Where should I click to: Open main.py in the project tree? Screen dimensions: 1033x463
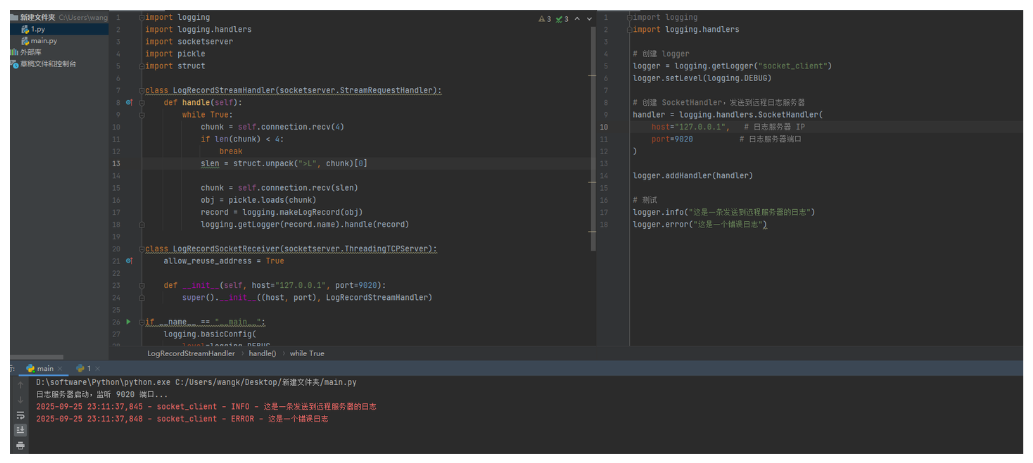click(x=42, y=41)
